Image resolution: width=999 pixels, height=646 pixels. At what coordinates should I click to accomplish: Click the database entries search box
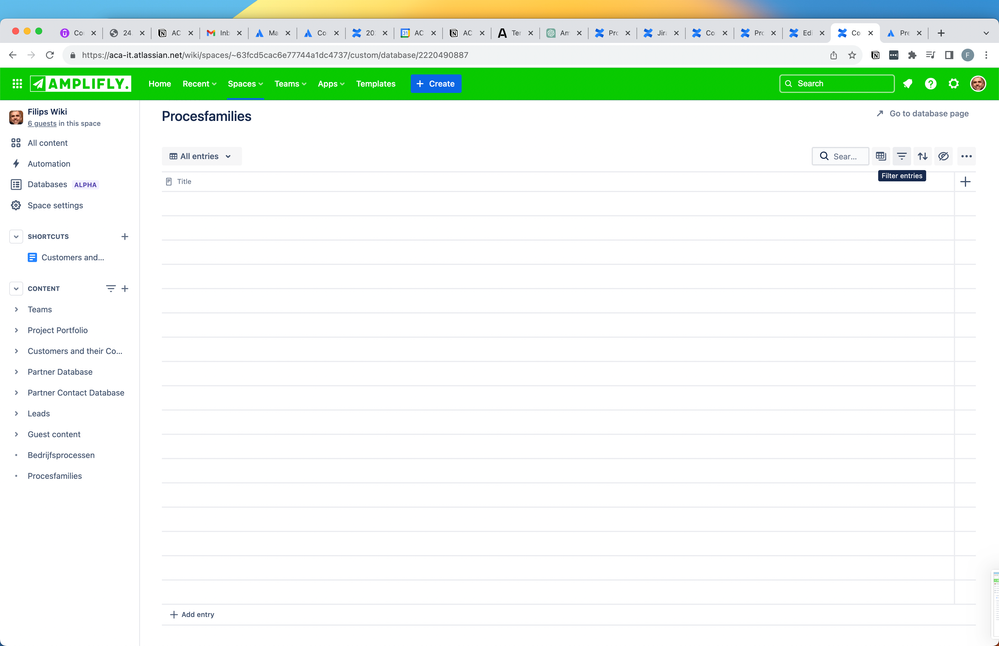840,156
